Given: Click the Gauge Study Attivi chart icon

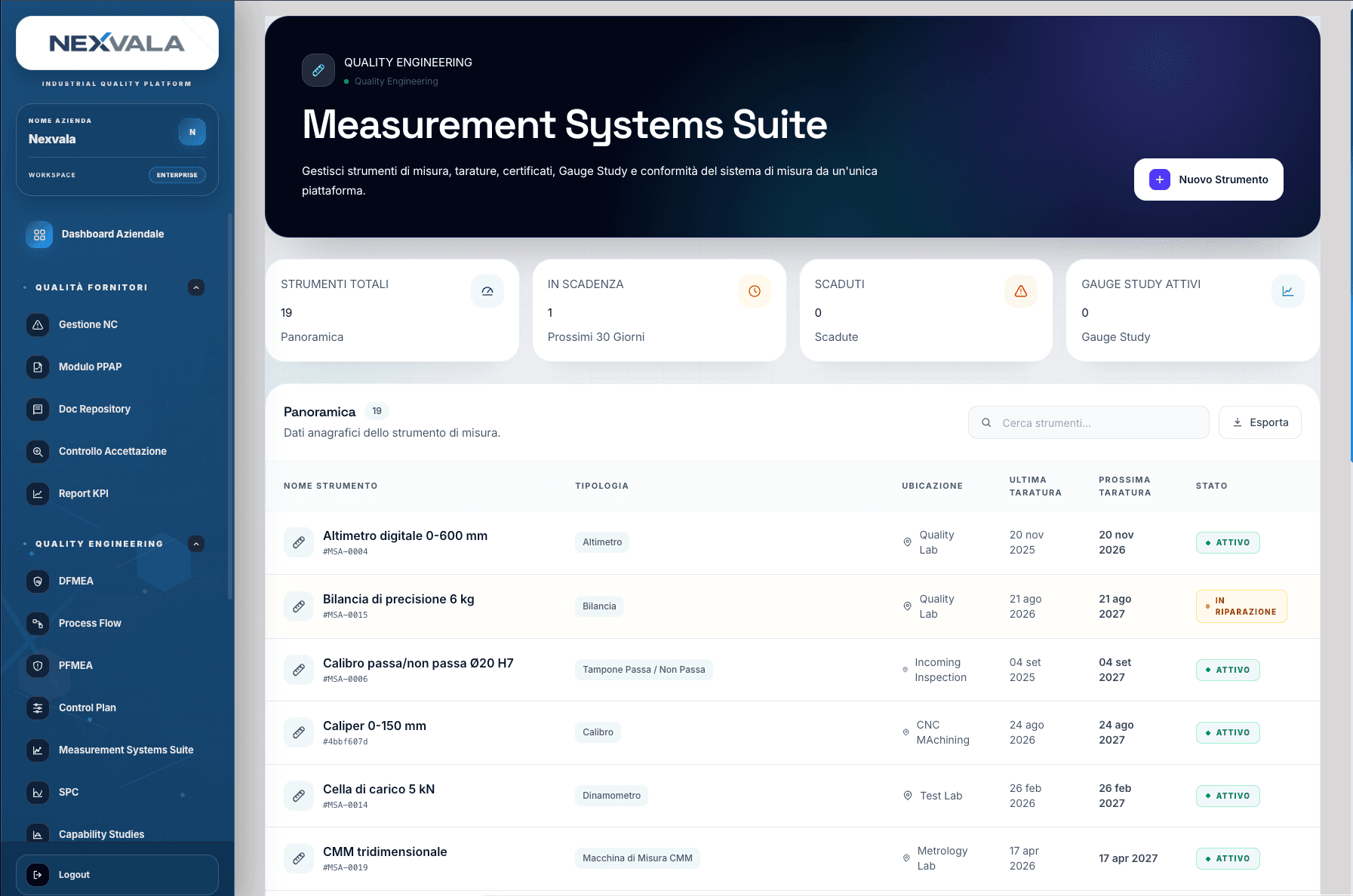Looking at the screenshot, I should pyautogui.click(x=1288, y=291).
